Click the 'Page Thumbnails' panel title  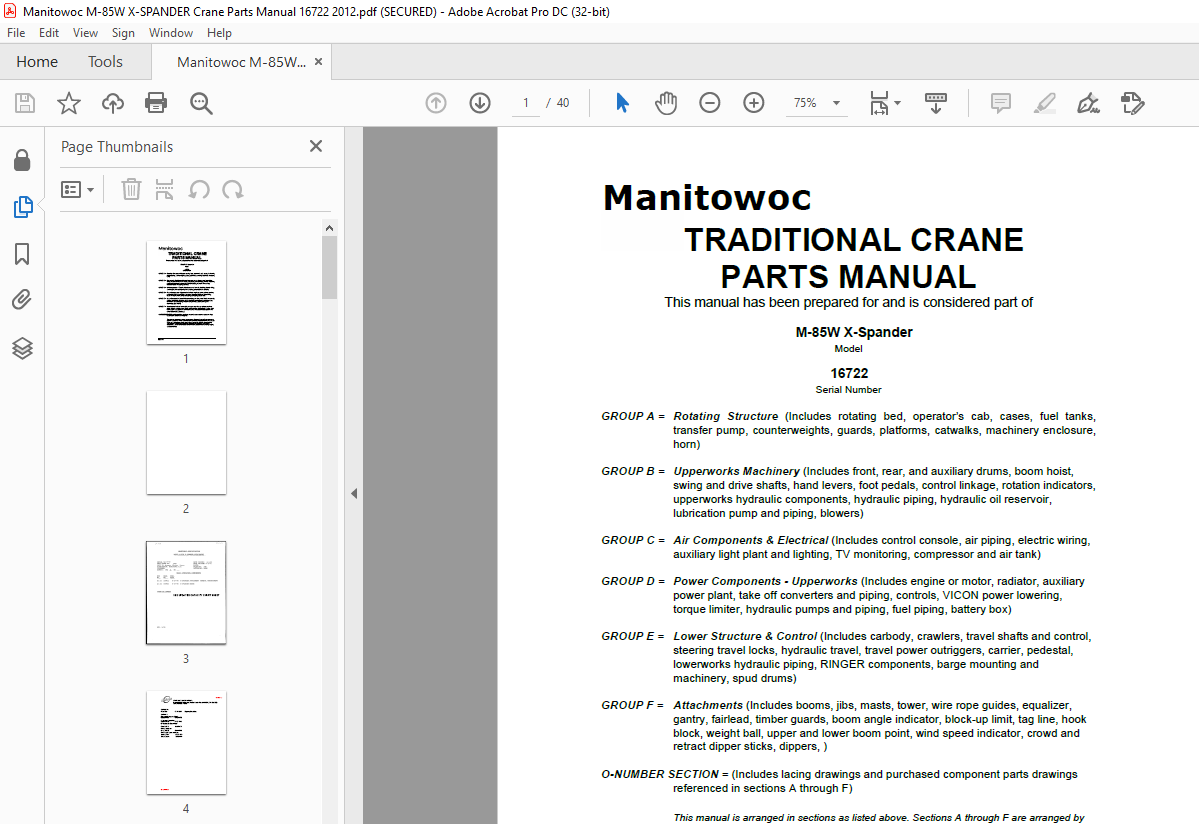pyautogui.click(x=117, y=147)
